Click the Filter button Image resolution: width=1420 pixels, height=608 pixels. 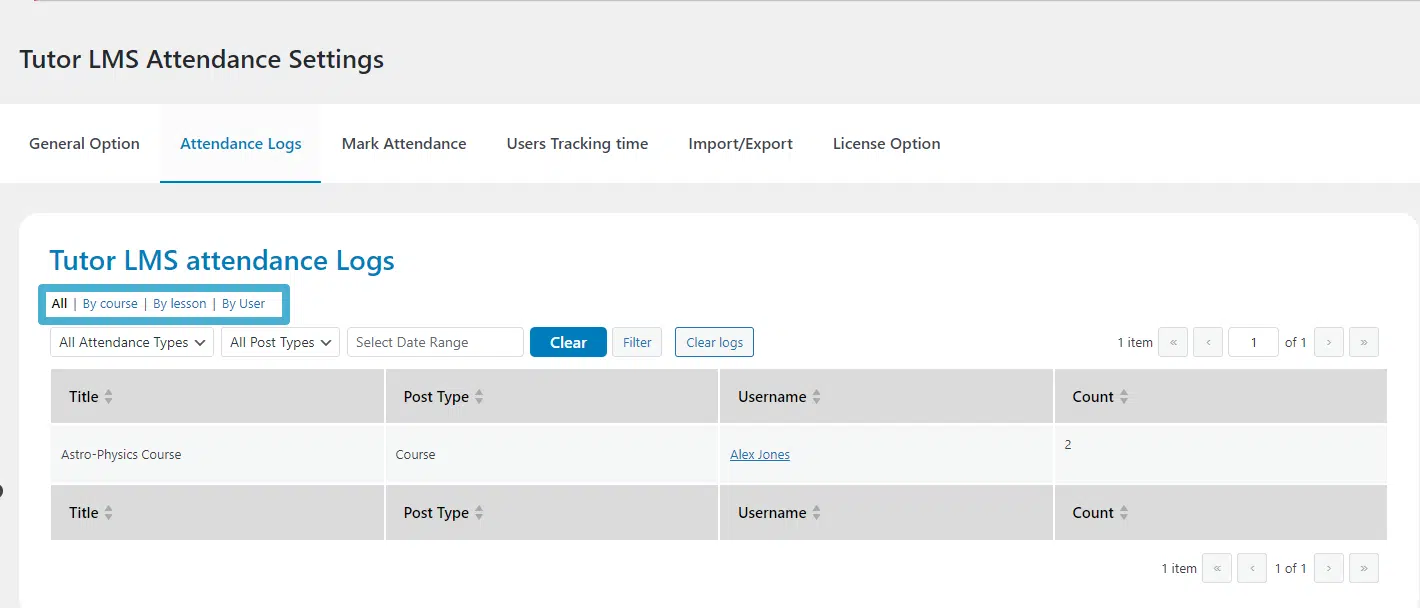point(637,342)
